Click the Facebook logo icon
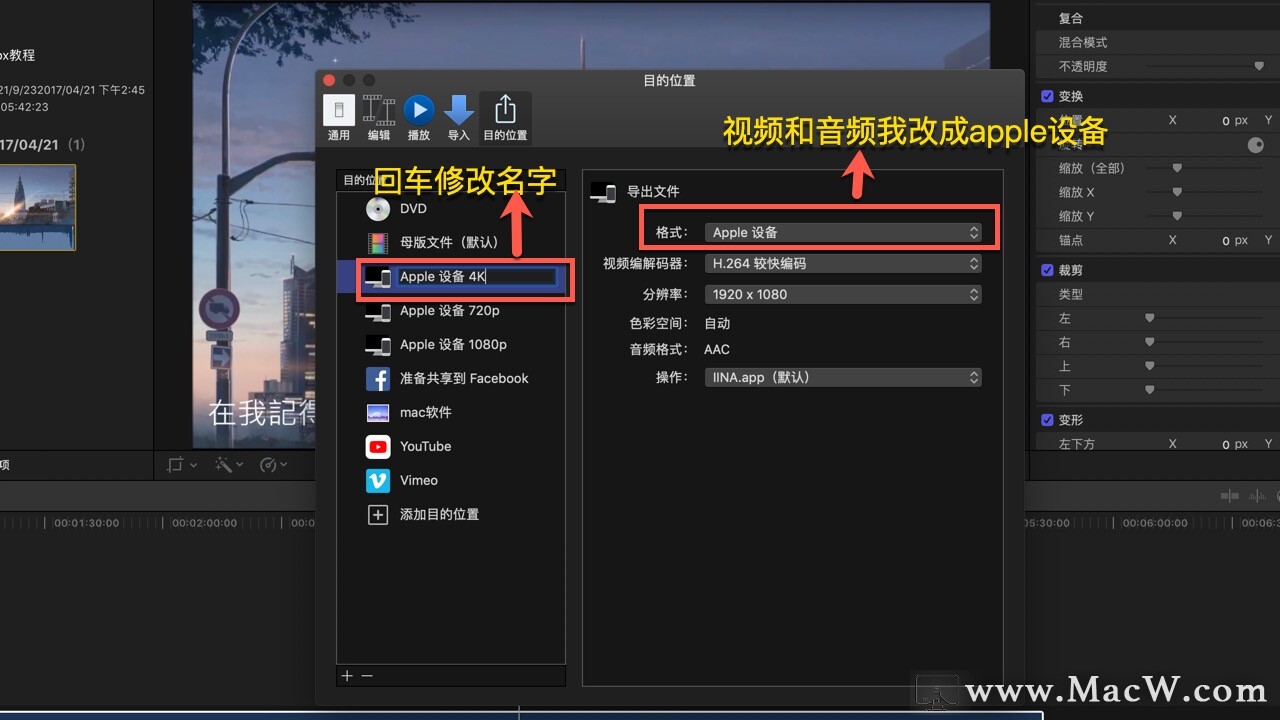 (x=378, y=379)
